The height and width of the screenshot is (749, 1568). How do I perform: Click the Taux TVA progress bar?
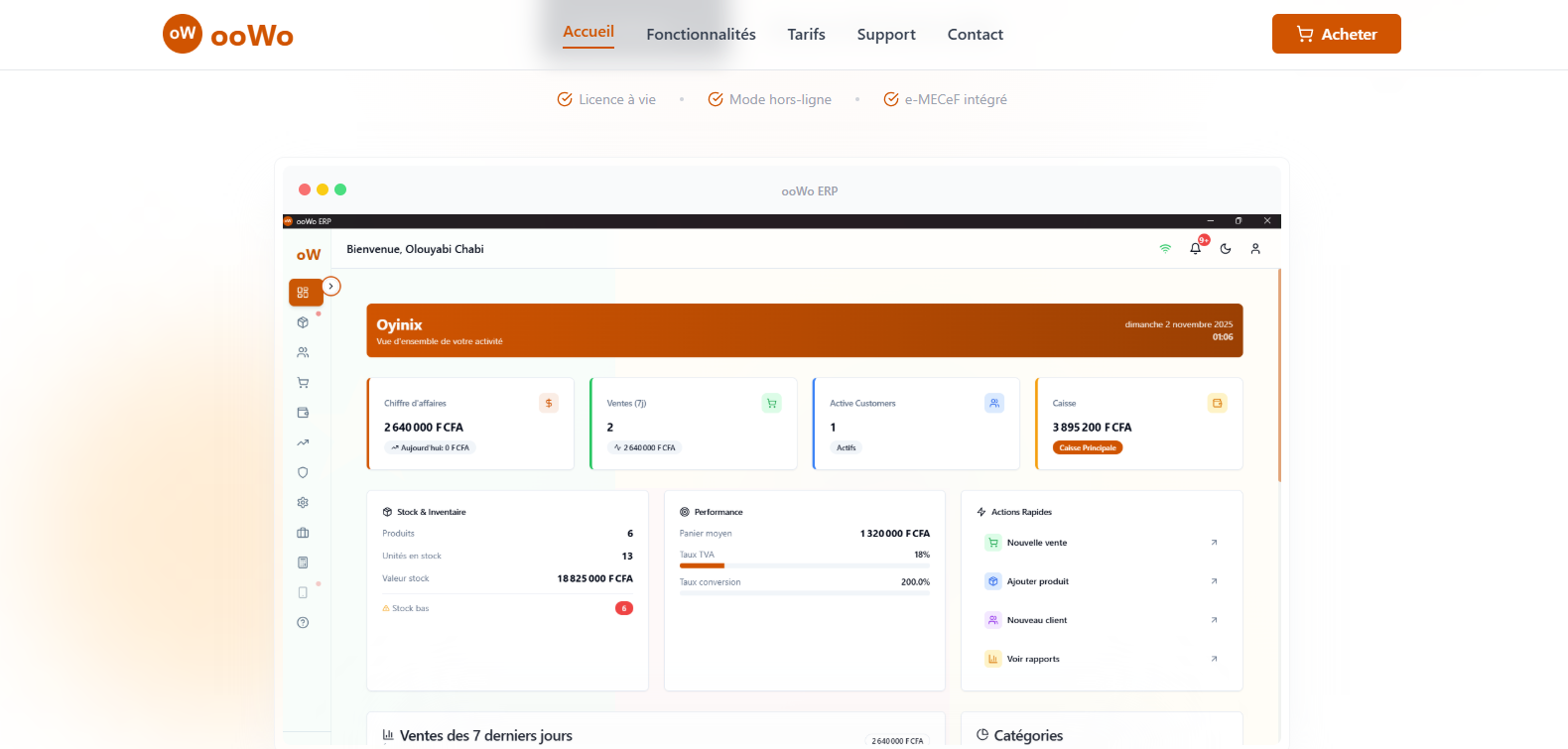tap(805, 565)
